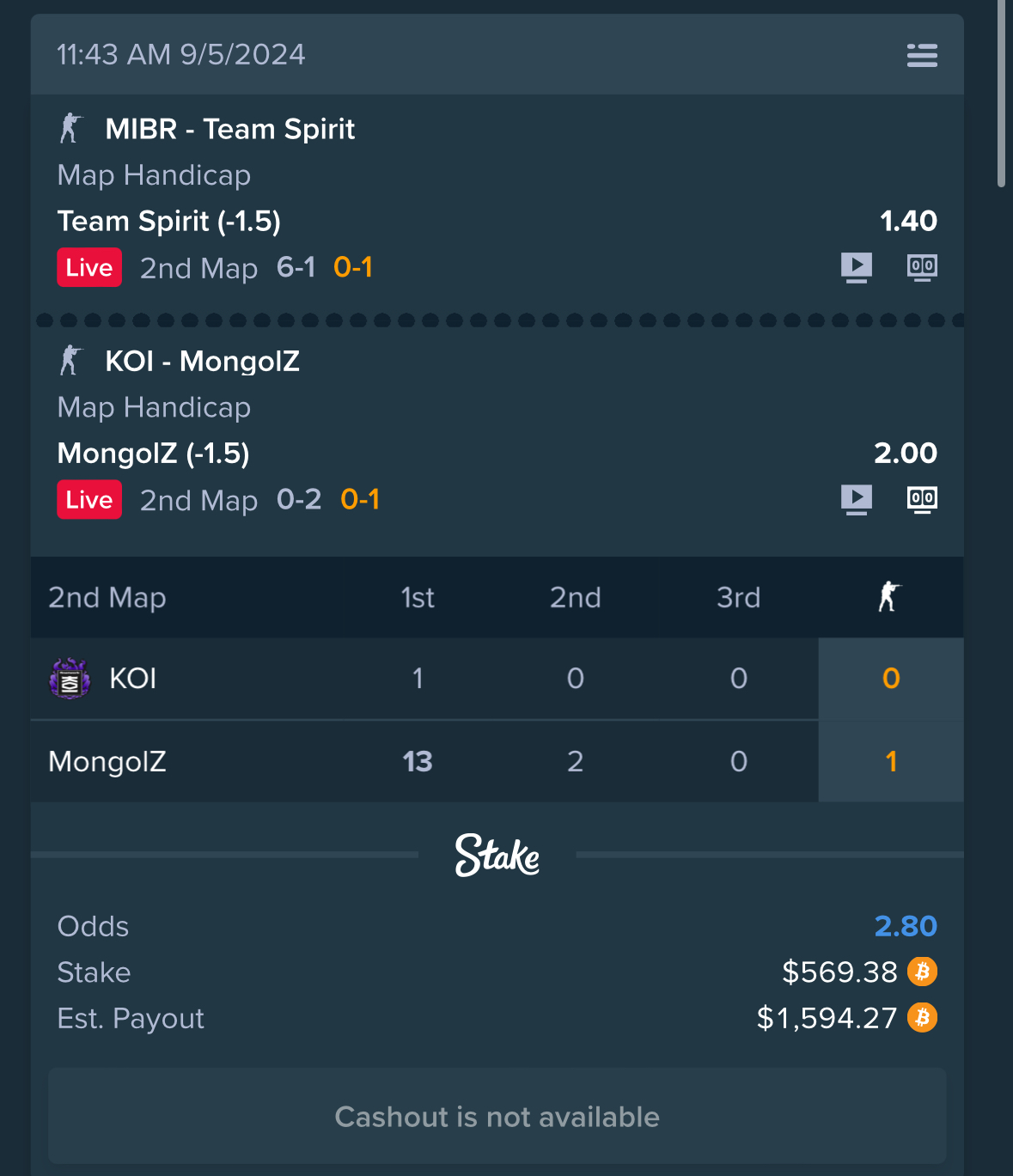The width and height of the screenshot is (1013, 1176).
Task: Open the bet slip hamburger menu
Action: (922, 55)
